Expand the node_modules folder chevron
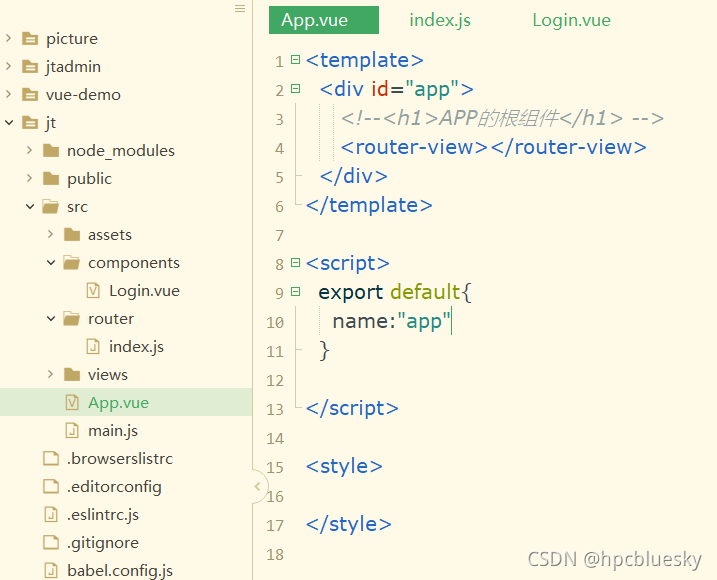The image size is (717, 580). [x=29, y=150]
